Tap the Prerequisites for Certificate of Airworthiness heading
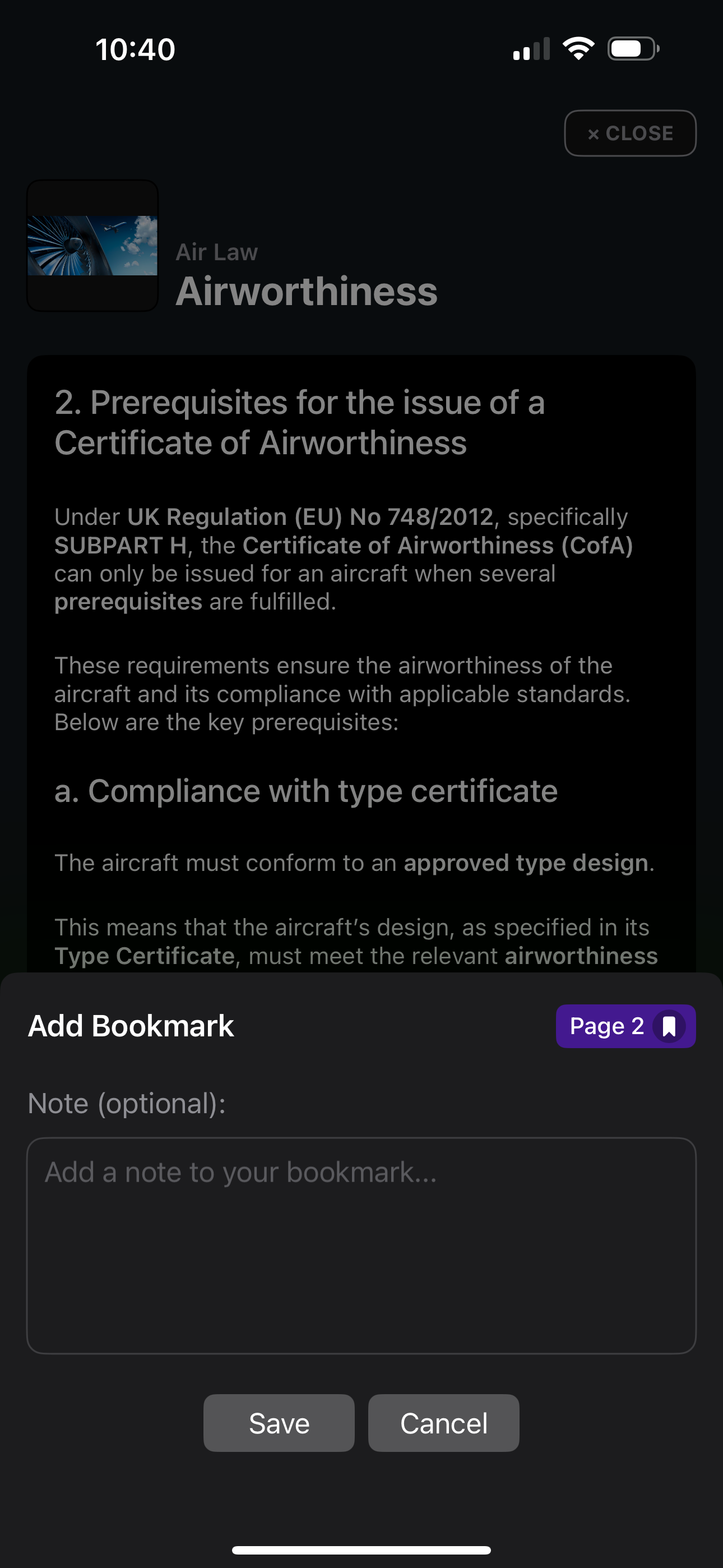The width and height of the screenshot is (723, 1568). tap(299, 422)
